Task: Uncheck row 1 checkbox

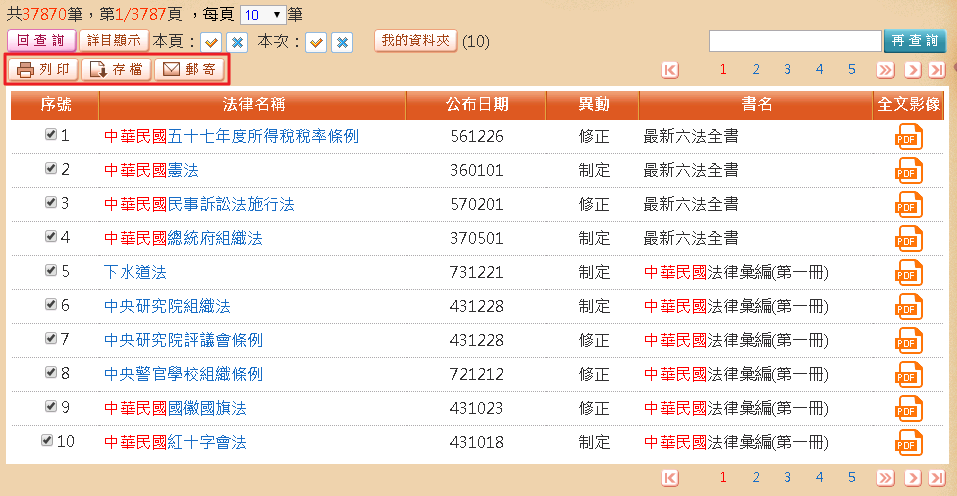Action: pos(51,135)
